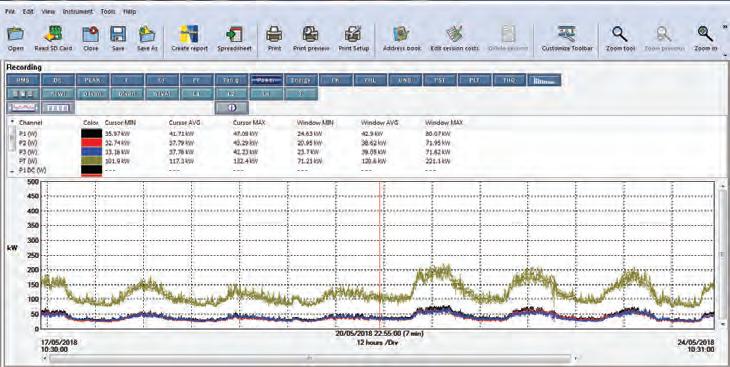
Task: Click the 12 hours /Div label
Action: coord(377,343)
